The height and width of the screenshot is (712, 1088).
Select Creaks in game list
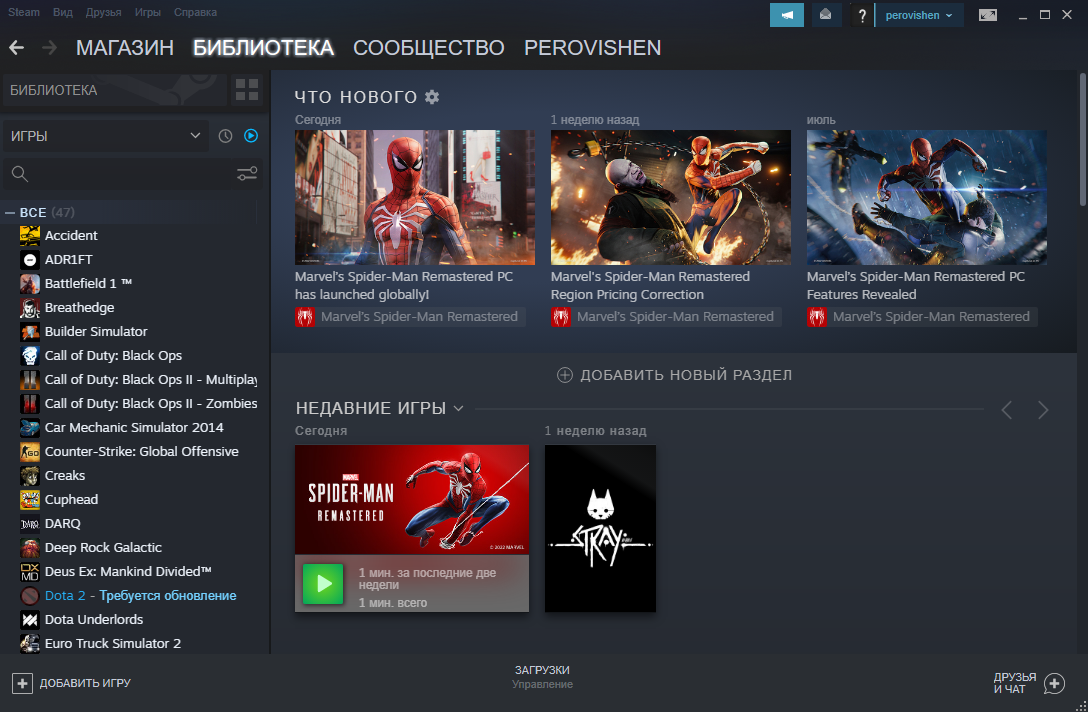pos(65,475)
